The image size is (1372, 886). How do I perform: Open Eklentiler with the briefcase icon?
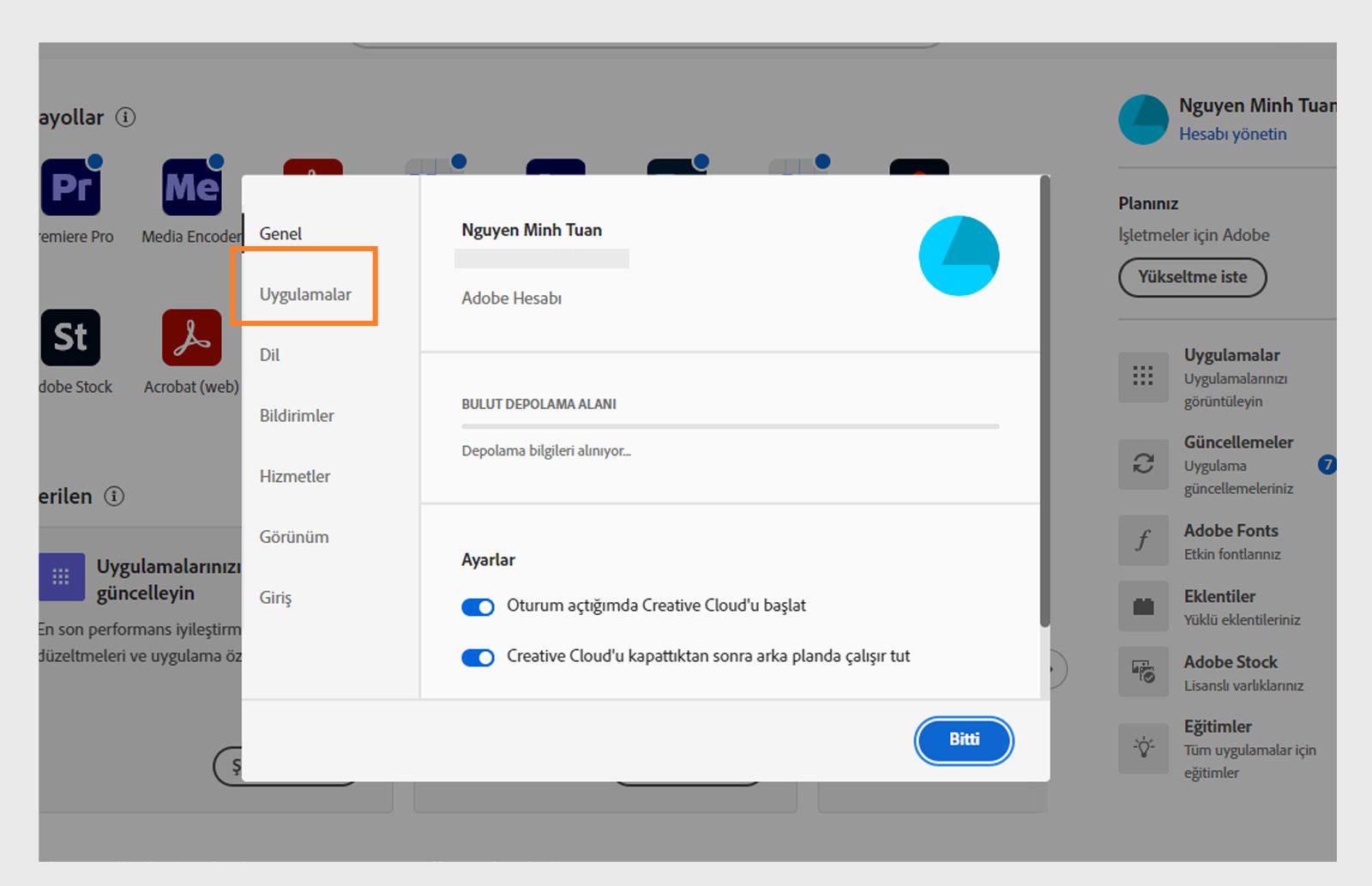1142,606
